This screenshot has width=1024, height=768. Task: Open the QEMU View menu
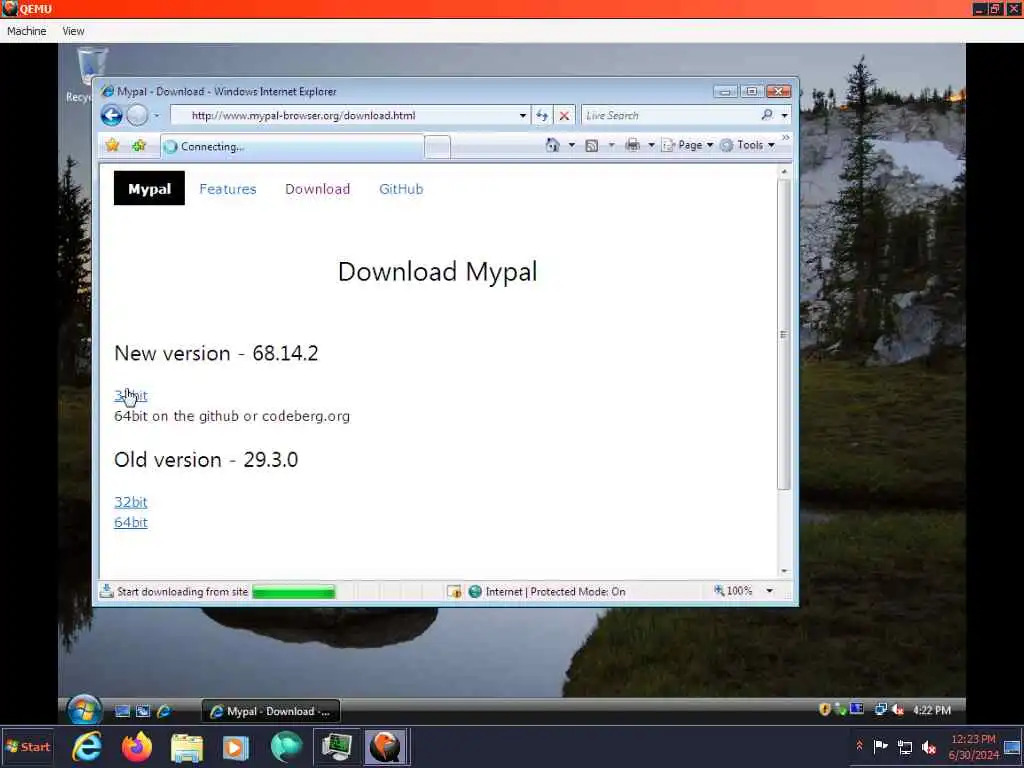point(73,31)
